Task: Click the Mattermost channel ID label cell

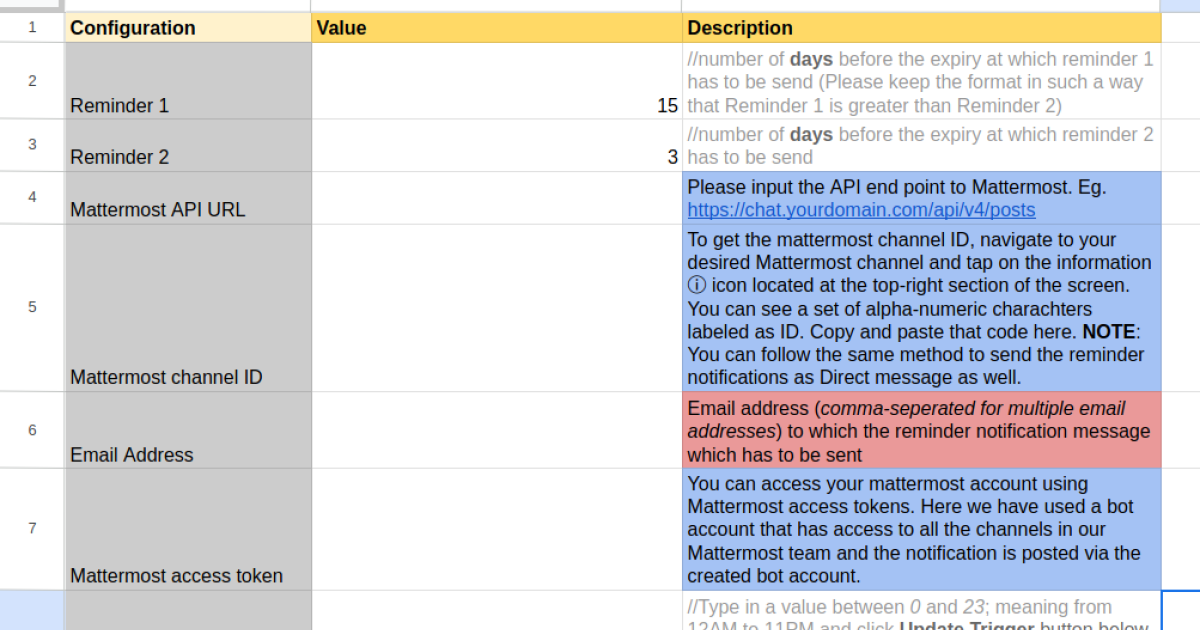Action: (188, 308)
